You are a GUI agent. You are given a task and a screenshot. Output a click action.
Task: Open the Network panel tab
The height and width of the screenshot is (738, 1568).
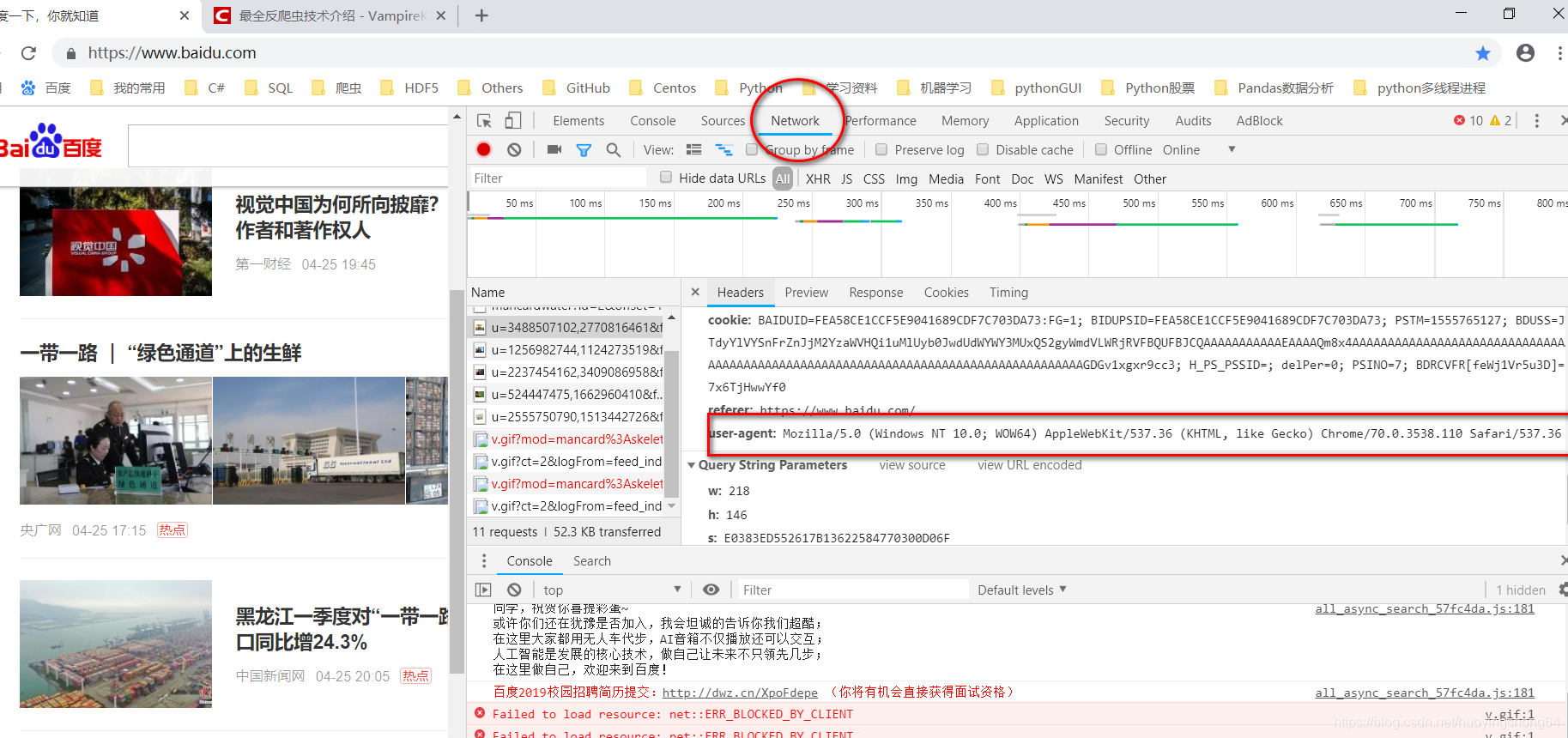pos(795,121)
